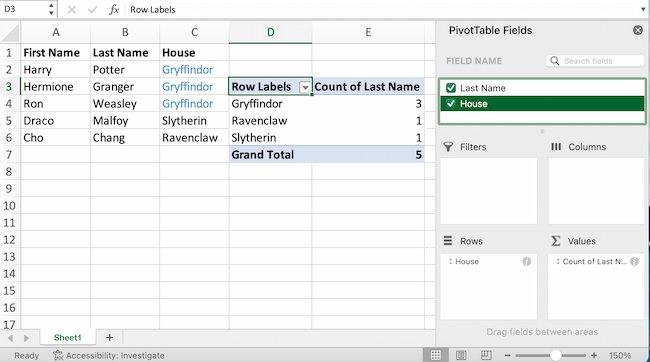Click cell containing Hermione
This screenshot has width=650, height=362.
(56, 87)
